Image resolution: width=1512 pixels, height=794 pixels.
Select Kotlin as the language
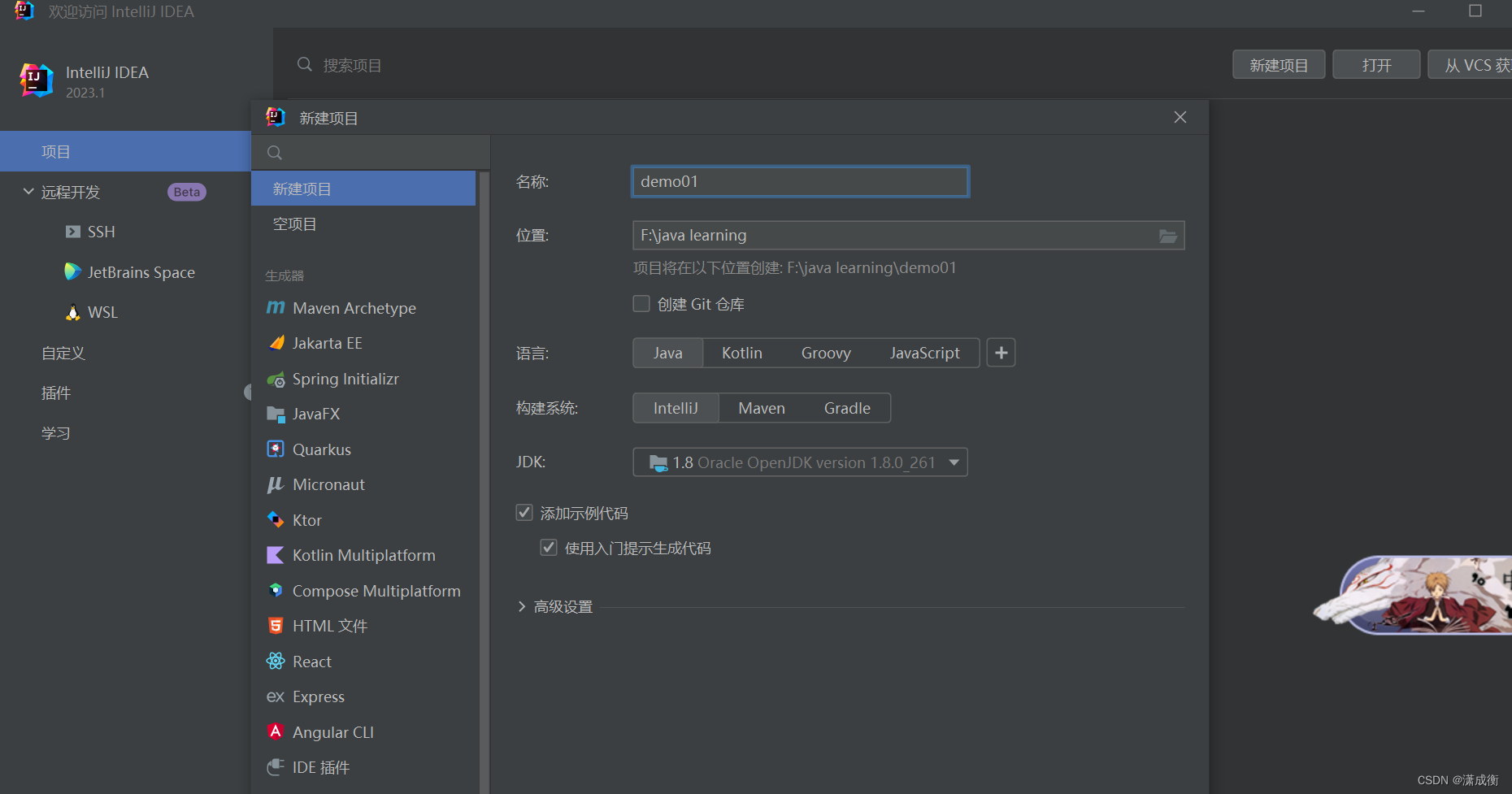click(x=742, y=353)
